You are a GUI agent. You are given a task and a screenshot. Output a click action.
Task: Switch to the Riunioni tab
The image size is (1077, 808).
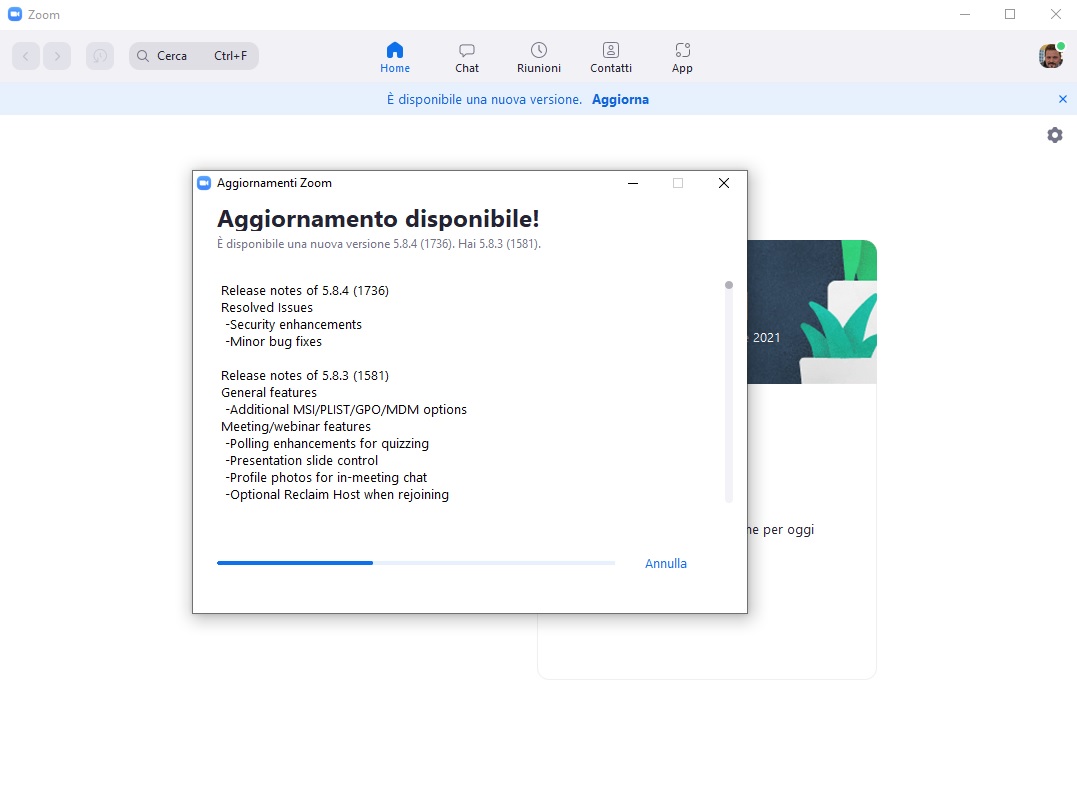click(x=539, y=58)
